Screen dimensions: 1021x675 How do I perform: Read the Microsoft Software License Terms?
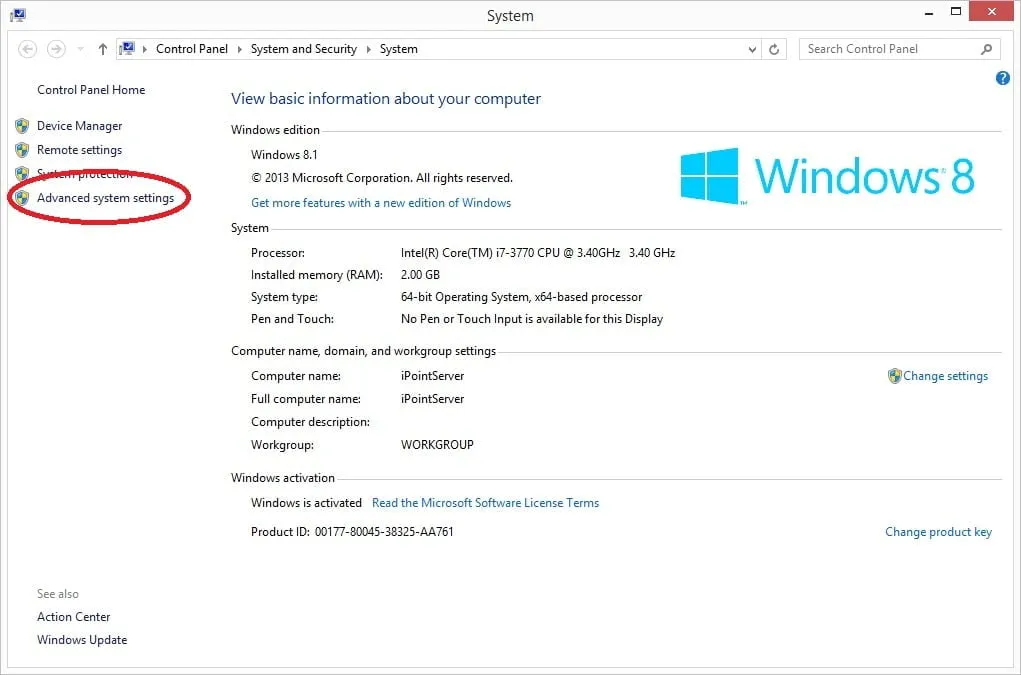pos(485,503)
